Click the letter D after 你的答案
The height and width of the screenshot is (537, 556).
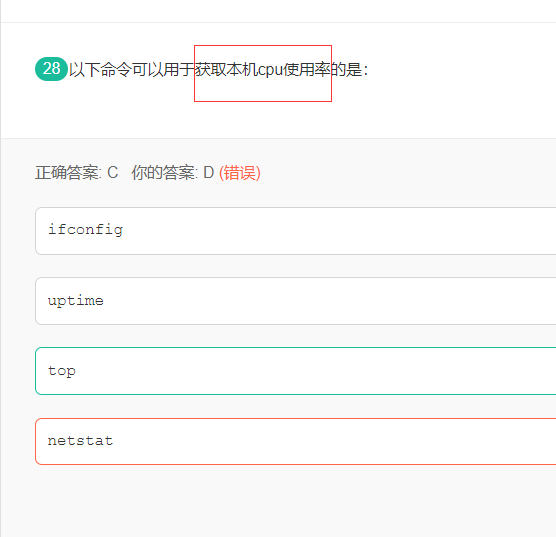click(208, 173)
